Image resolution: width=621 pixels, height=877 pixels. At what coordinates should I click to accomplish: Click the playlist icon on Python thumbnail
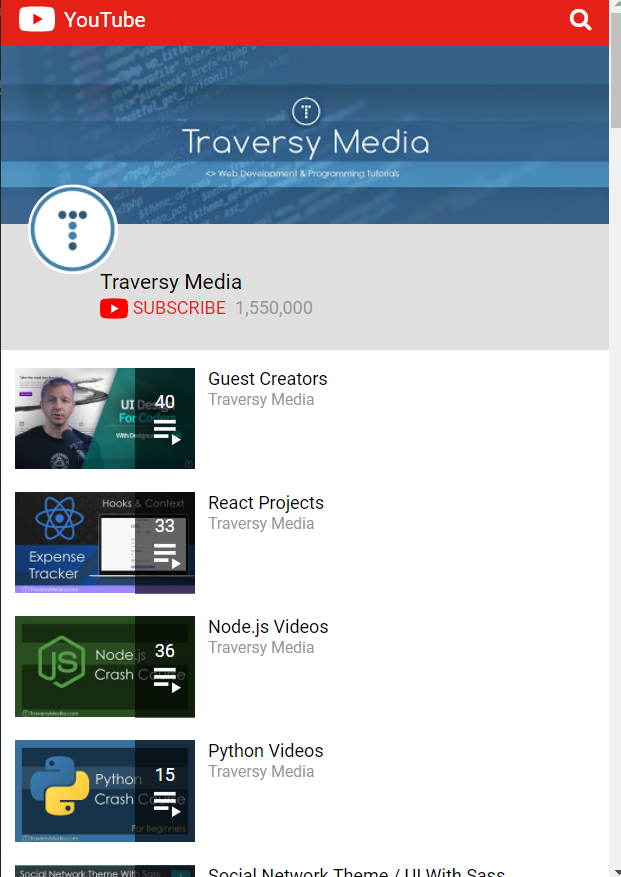(x=167, y=806)
